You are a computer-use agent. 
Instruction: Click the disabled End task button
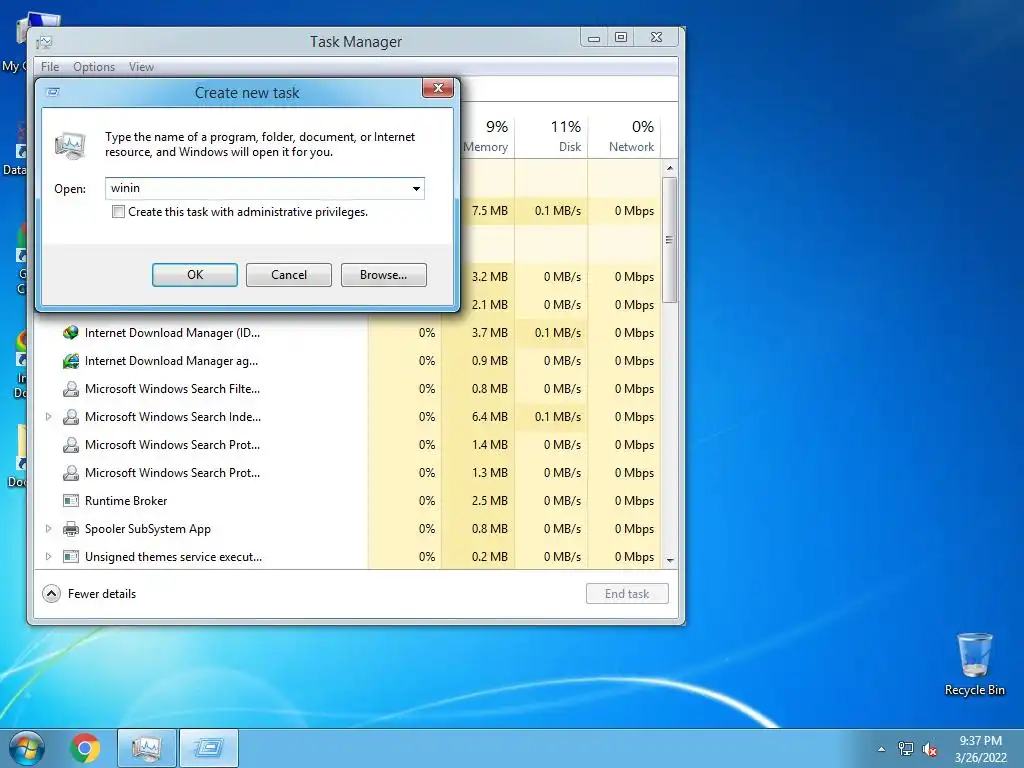(627, 594)
